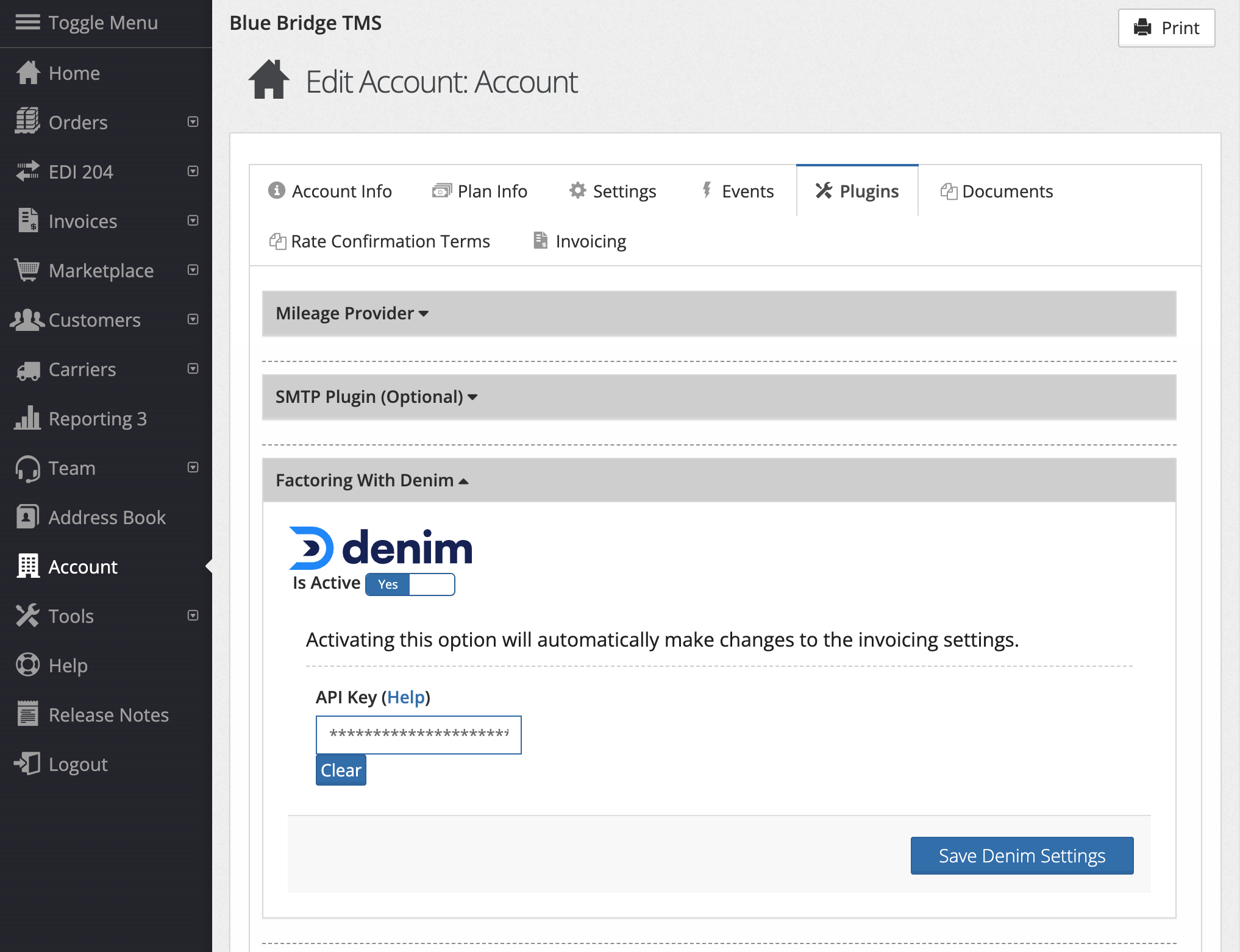
Task: Click the Customers people group icon
Action: (x=27, y=319)
